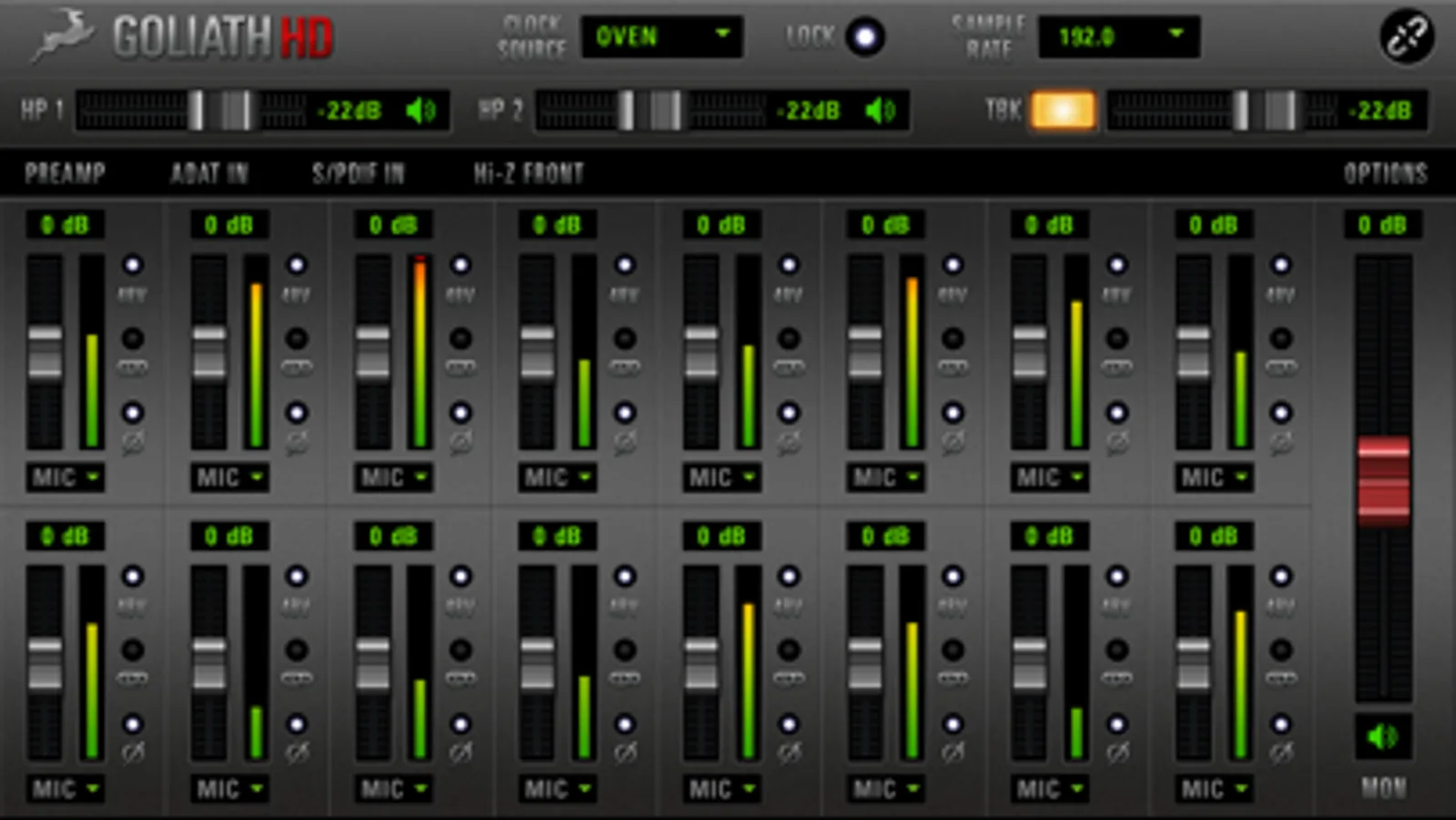Toggle link LED on third bottom-row channel

tap(461, 650)
